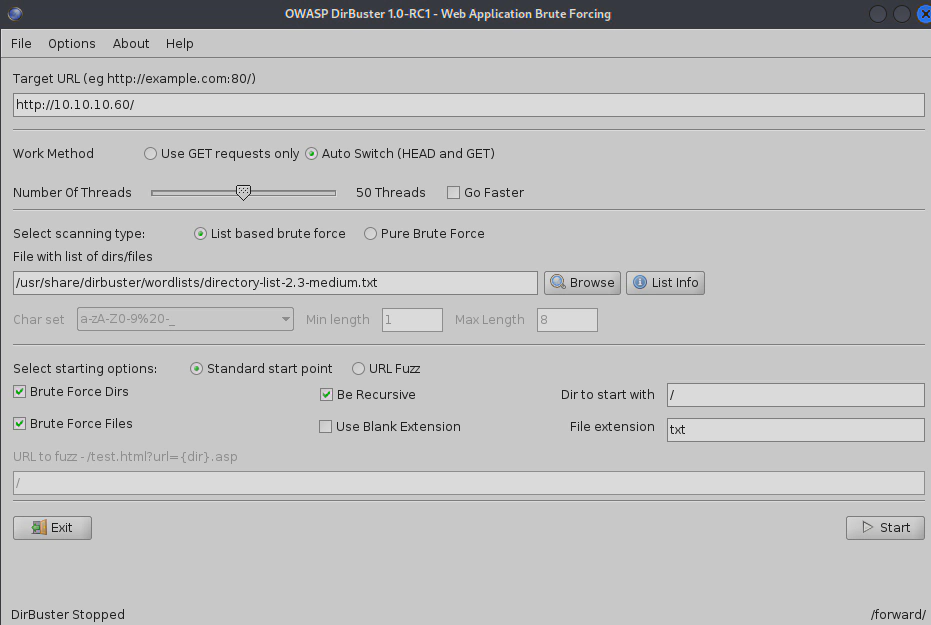This screenshot has width=931, height=625.
Task: Click the Number Of Threads slider handle
Action: pos(243,192)
